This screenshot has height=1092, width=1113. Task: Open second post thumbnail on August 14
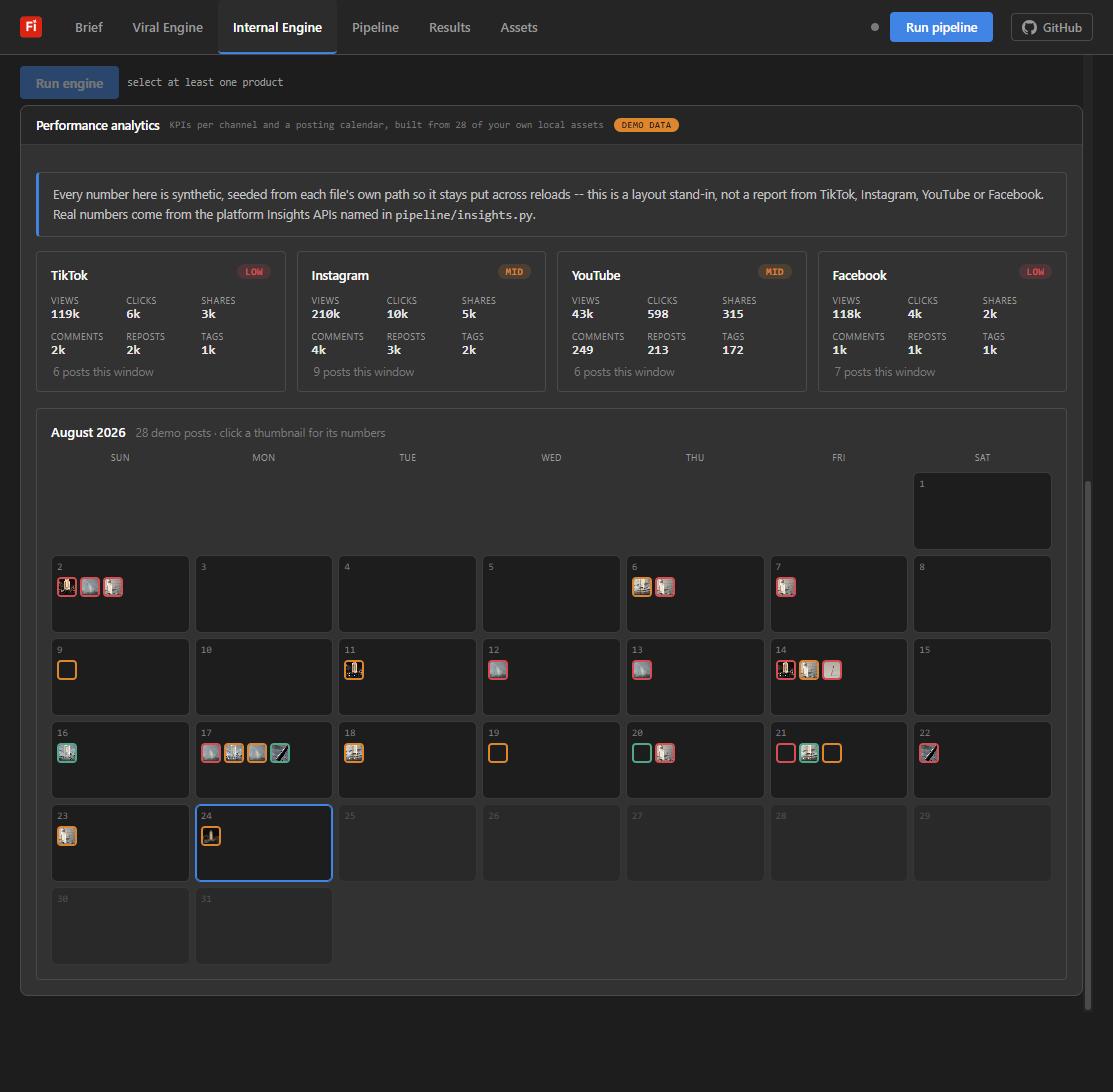[809, 670]
